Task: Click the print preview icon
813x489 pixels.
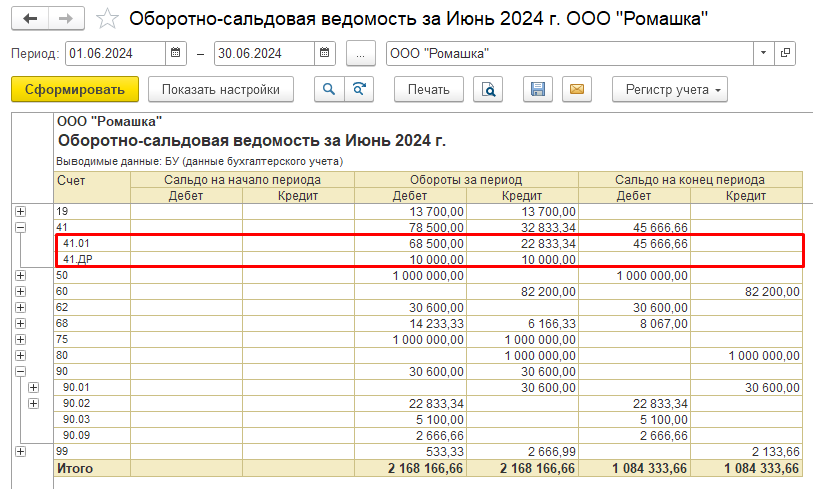Action: (x=489, y=90)
